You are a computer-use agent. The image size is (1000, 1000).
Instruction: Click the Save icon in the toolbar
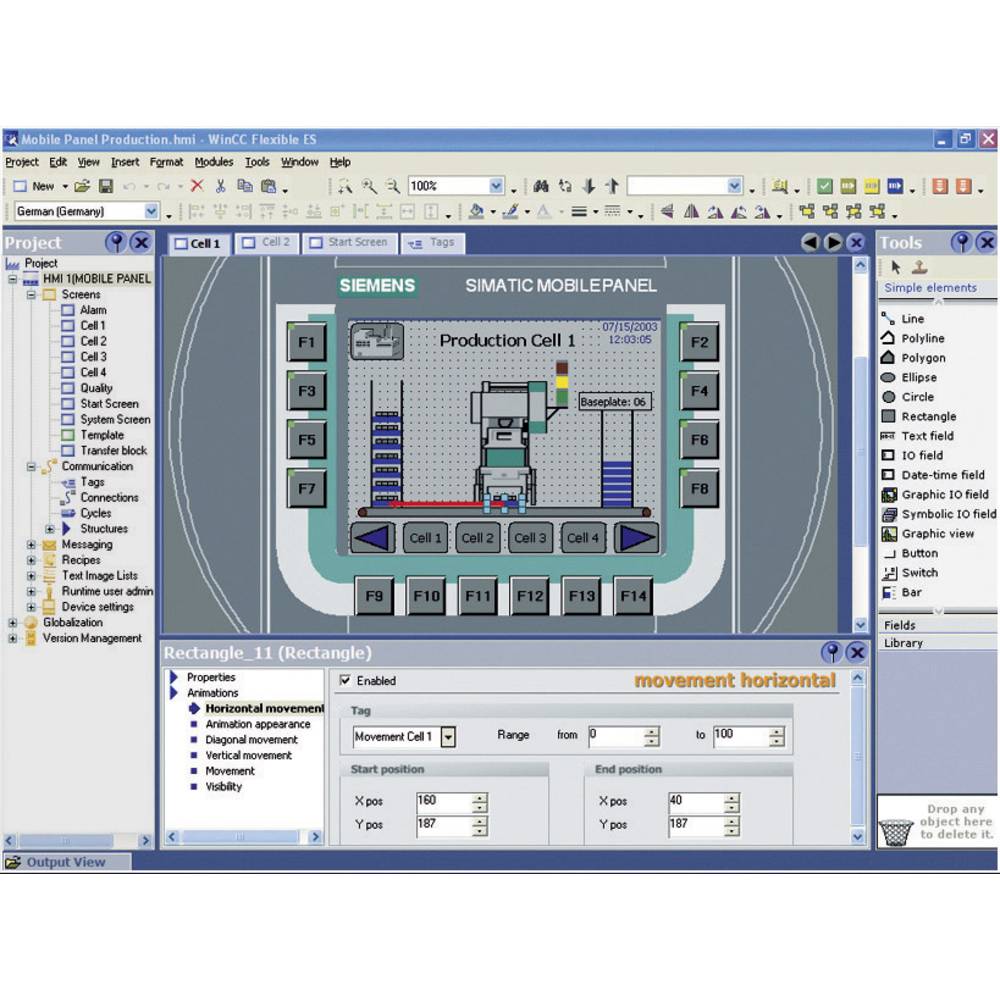coord(105,186)
